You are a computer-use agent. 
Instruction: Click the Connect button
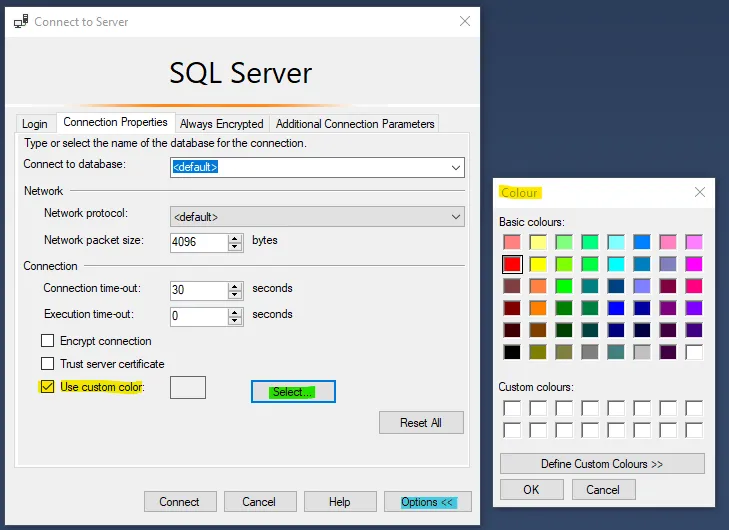(180, 502)
